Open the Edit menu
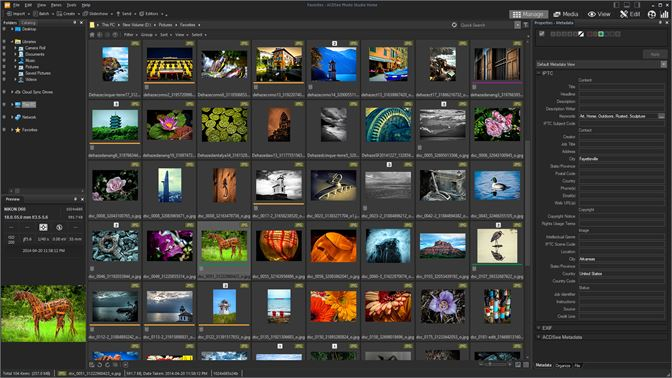672x378 pixels. (x=28, y=5)
